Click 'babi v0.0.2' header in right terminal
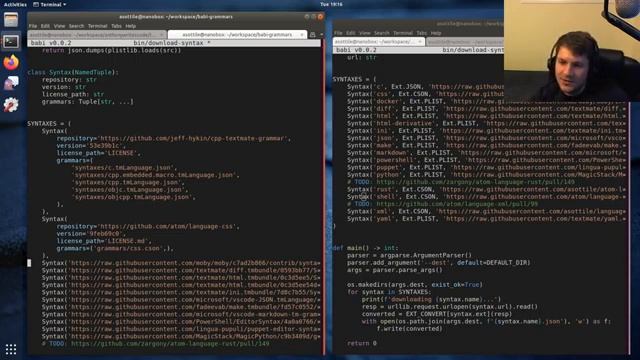640x360 pixels. click(x=356, y=50)
